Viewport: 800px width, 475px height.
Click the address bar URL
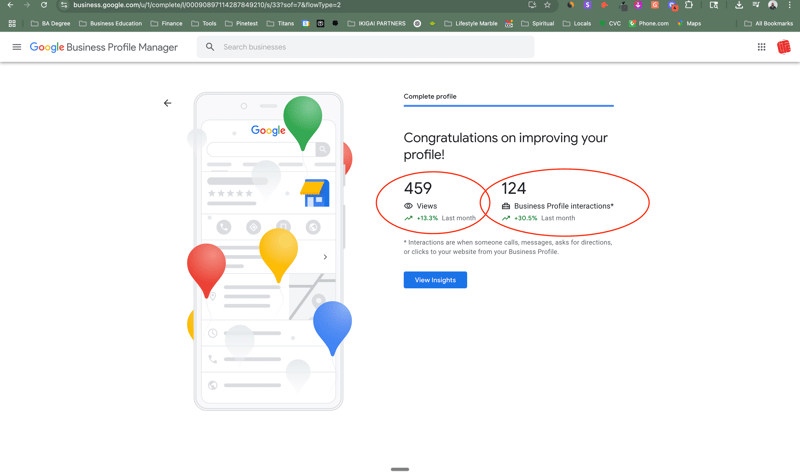207,5
